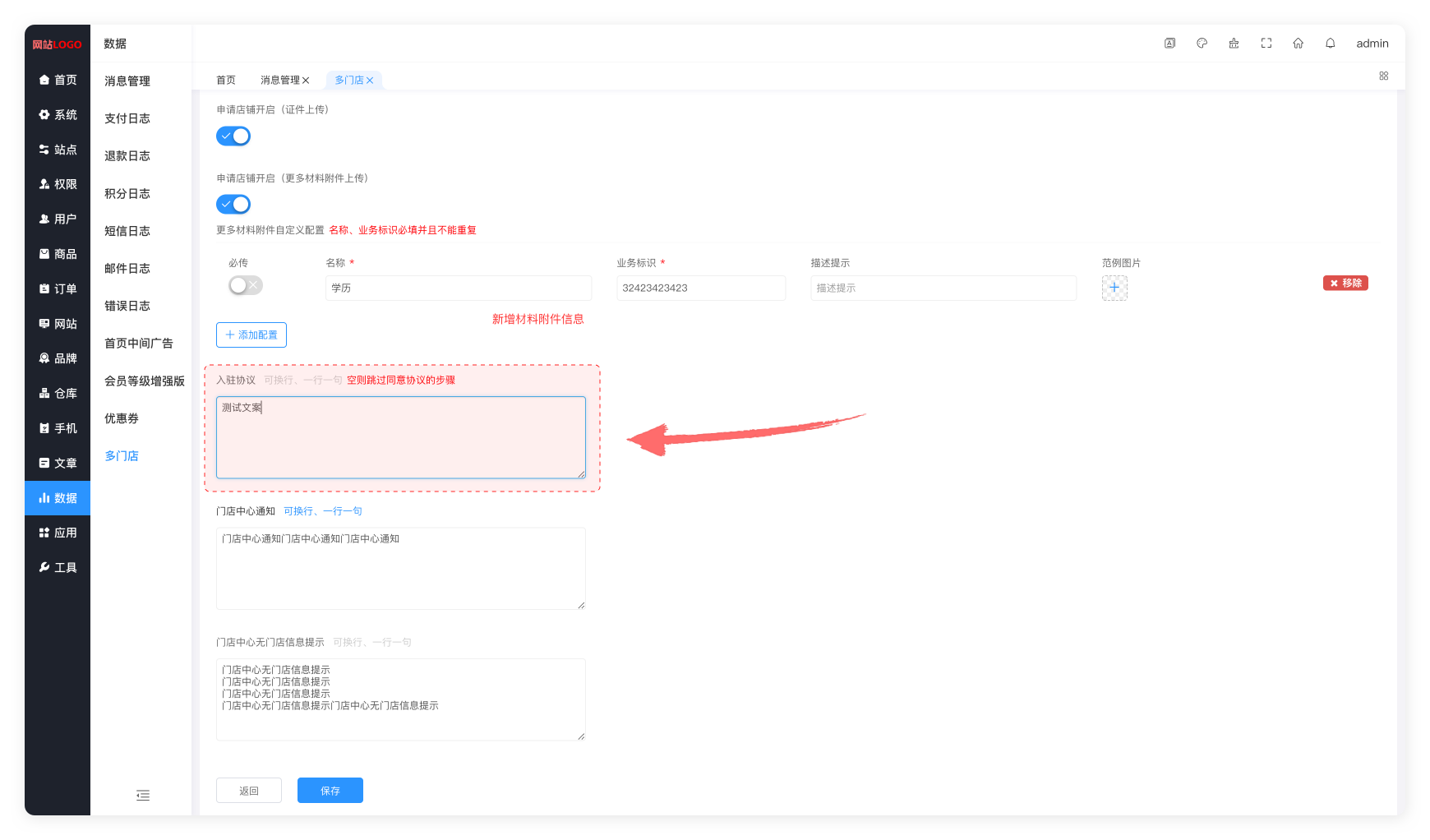Image resolution: width=1430 pixels, height=840 pixels.
Task: Click the 保存 save button
Action: pos(330,791)
